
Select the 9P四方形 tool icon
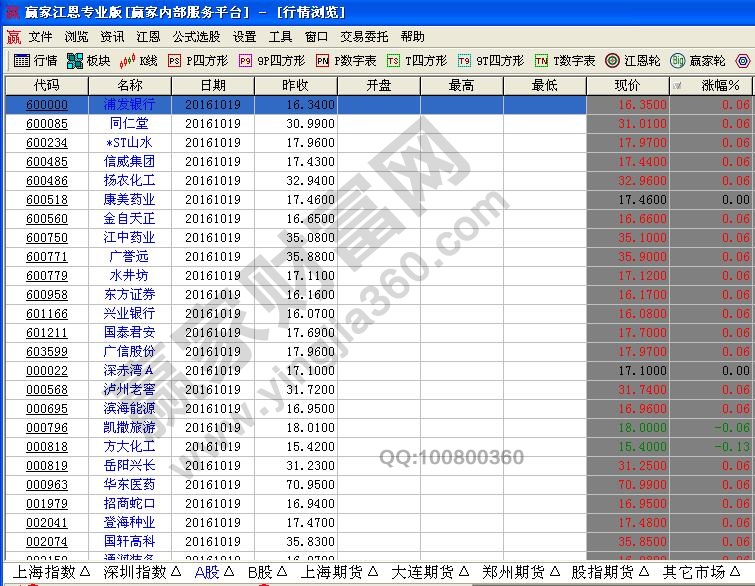tap(245, 61)
